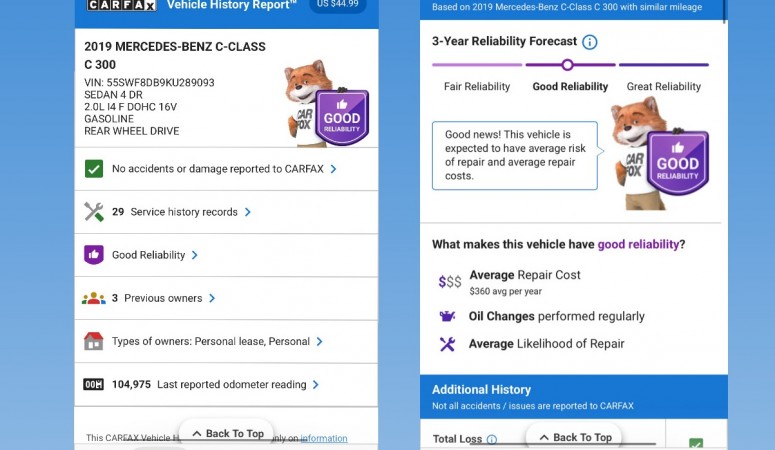Image resolution: width=775 pixels, height=450 pixels.
Task: Expand the 29 service history records row
Action: point(248,212)
